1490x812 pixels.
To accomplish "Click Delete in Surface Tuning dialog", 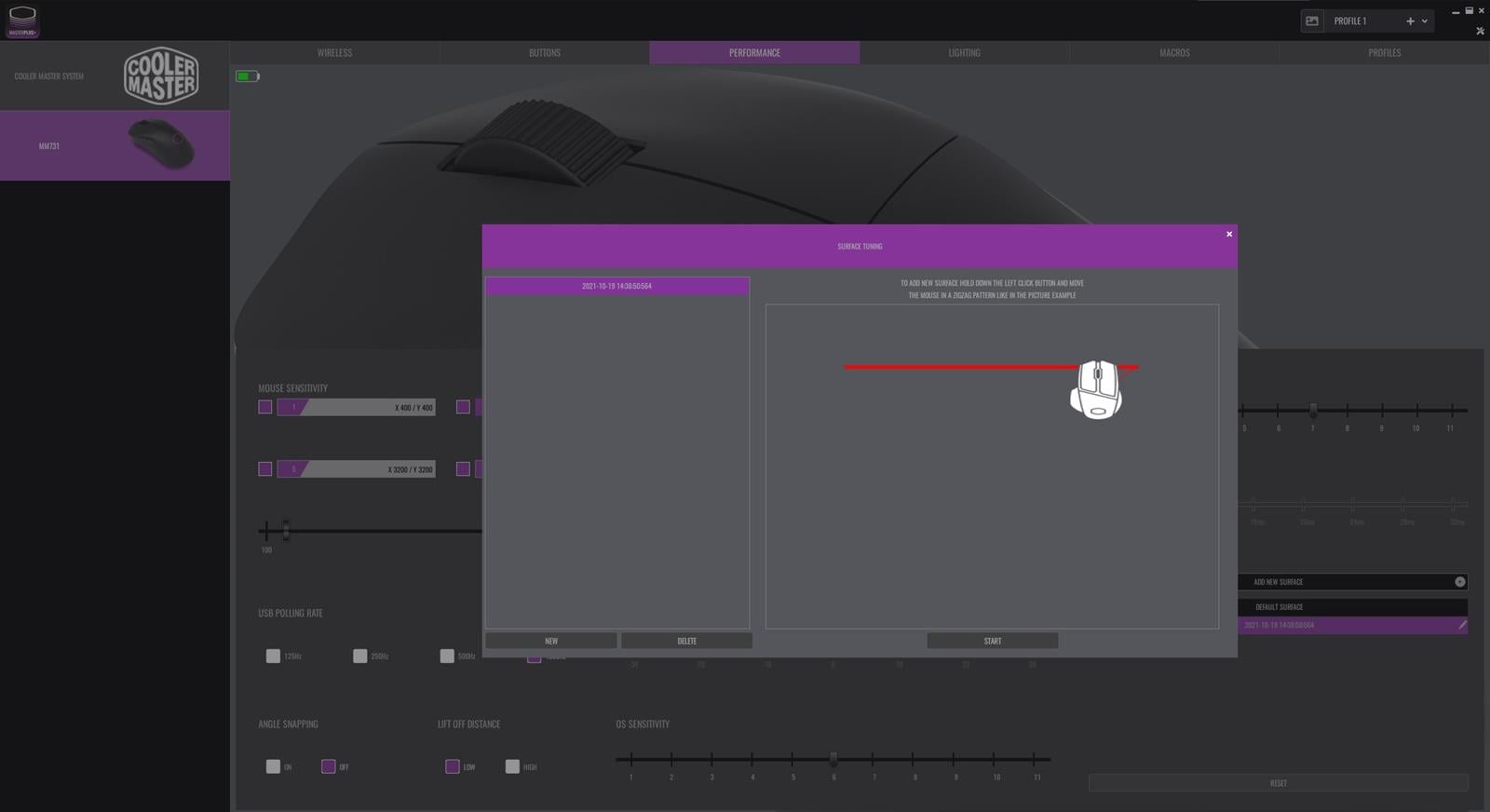I will pyautogui.click(x=686, y=641).
